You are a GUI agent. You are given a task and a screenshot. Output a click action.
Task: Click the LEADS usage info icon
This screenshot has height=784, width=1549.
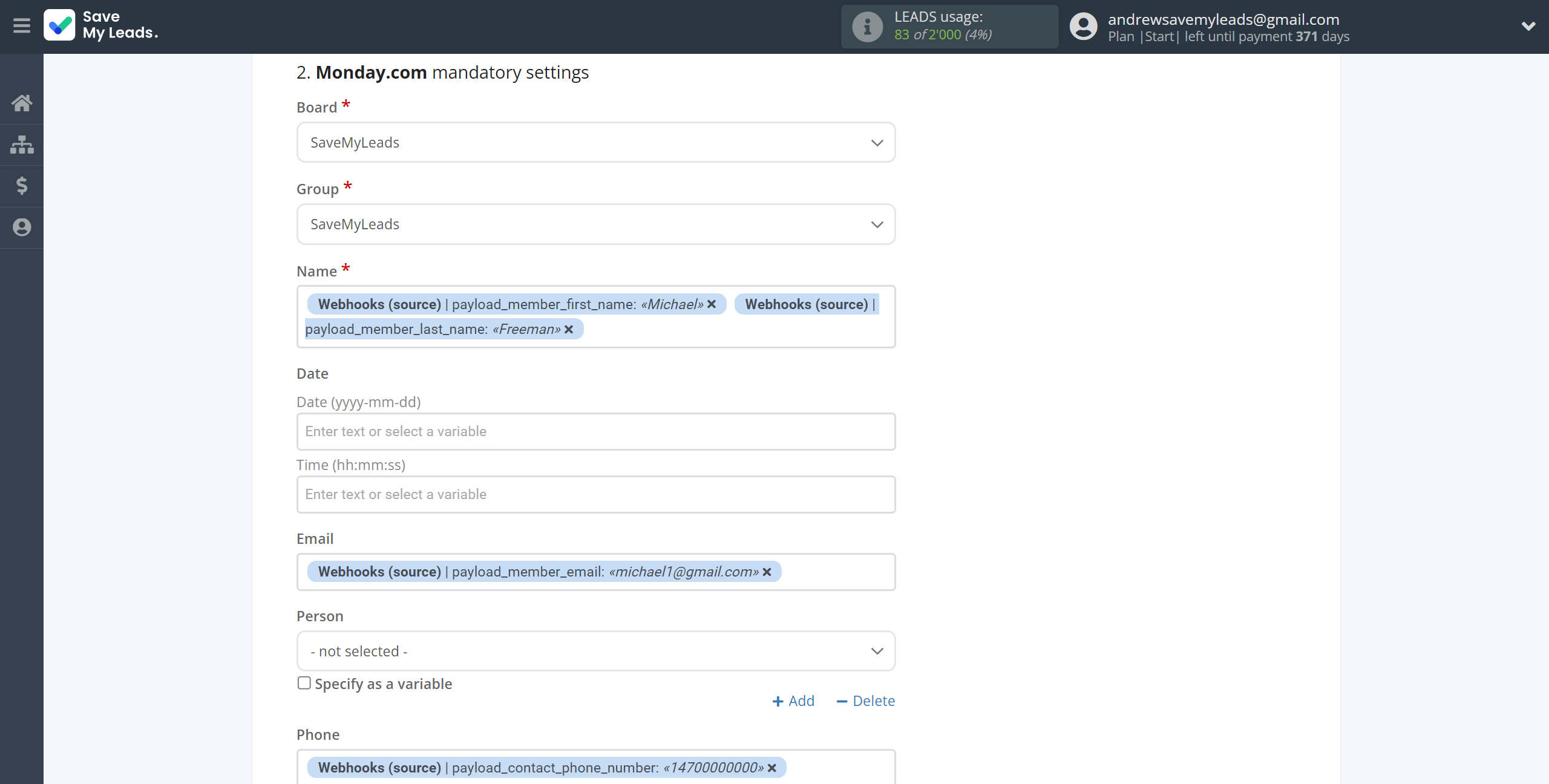click(x=867, y=27)
